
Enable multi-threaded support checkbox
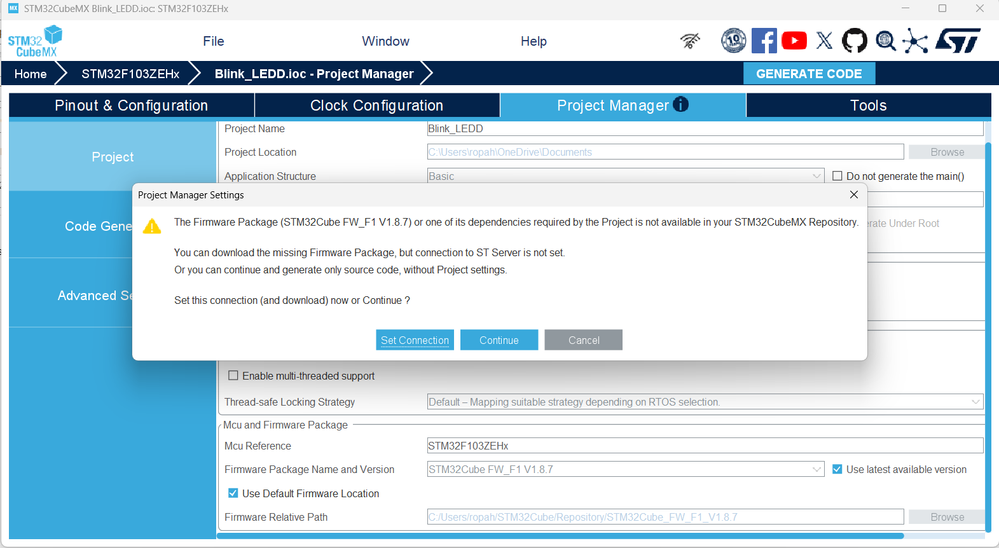click(x=233, y=375)
